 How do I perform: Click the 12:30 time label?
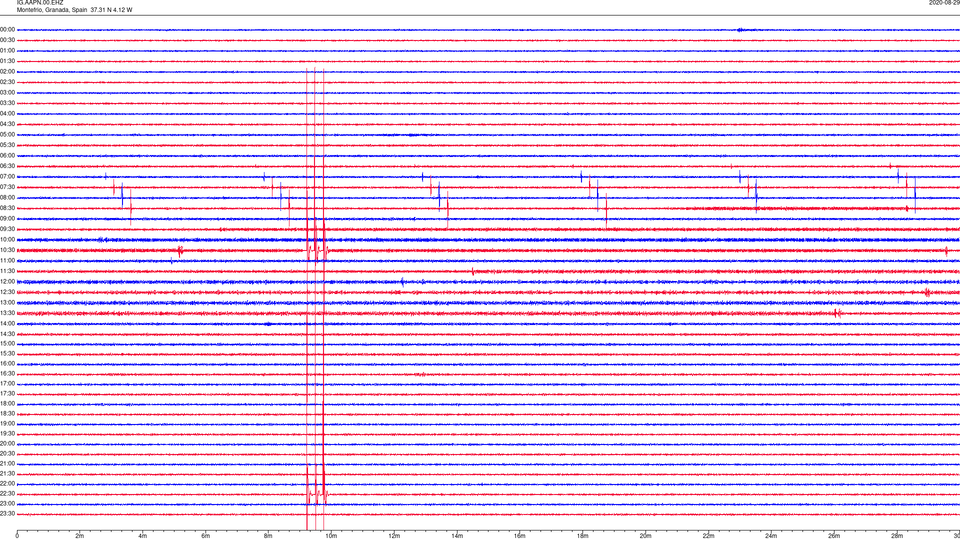pos(7,292)
